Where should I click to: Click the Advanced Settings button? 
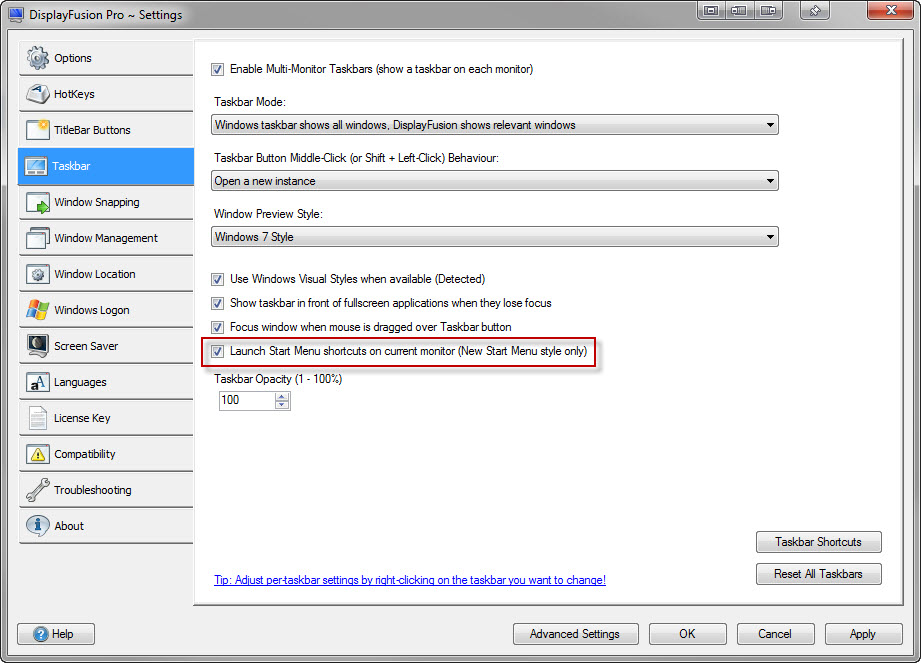(x=574, y=634)
